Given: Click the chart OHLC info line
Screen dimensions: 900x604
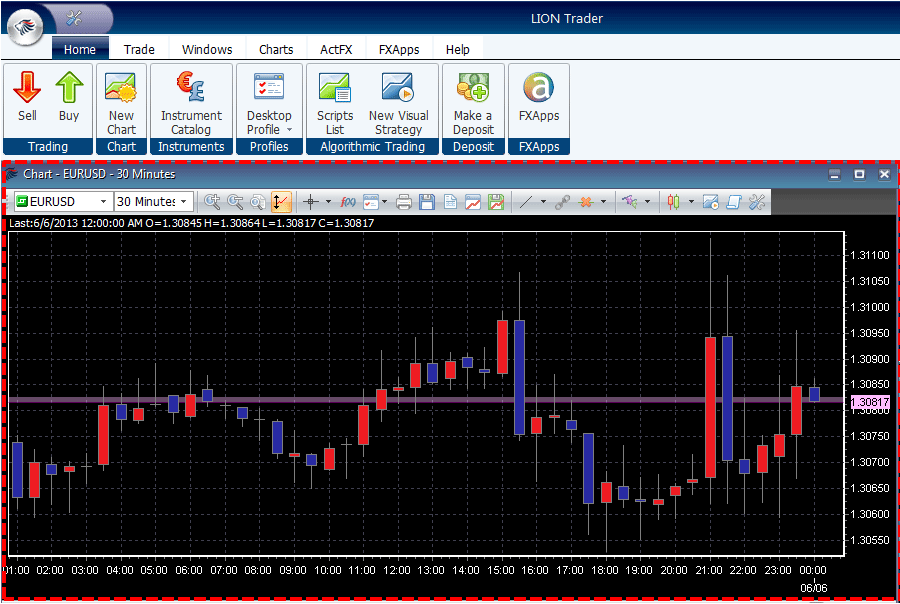Looking at the screenshot, I should pyautogui.click(x=191, y=223).
